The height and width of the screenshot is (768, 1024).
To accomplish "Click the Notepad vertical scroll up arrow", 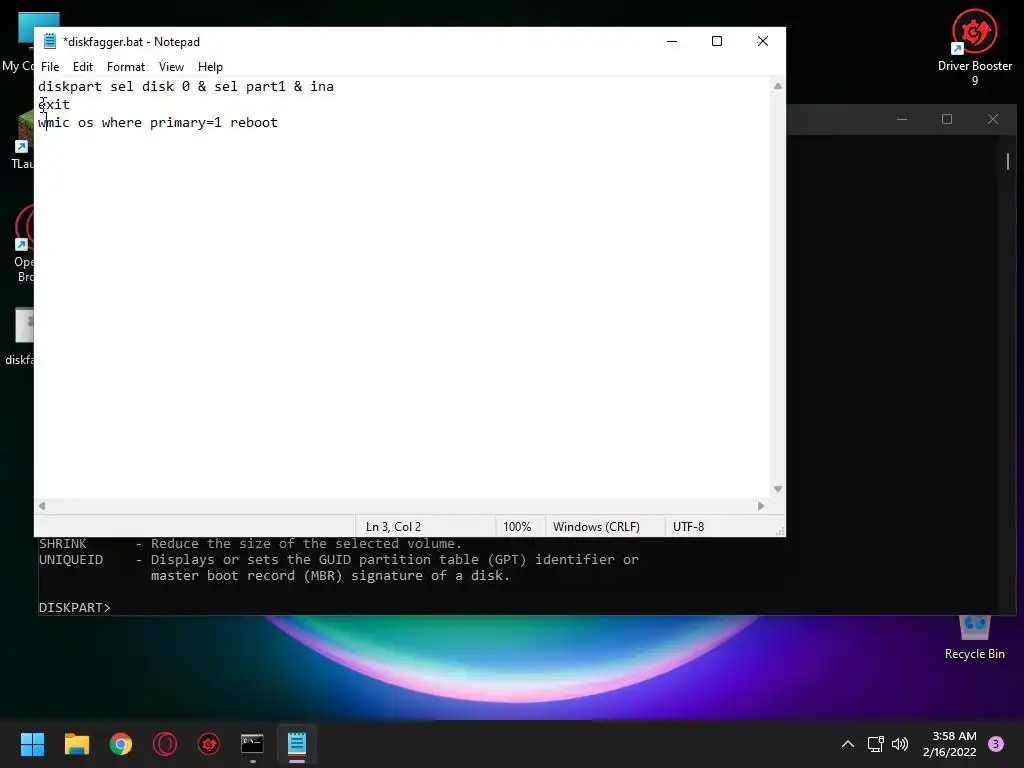I will pos(778,86).
